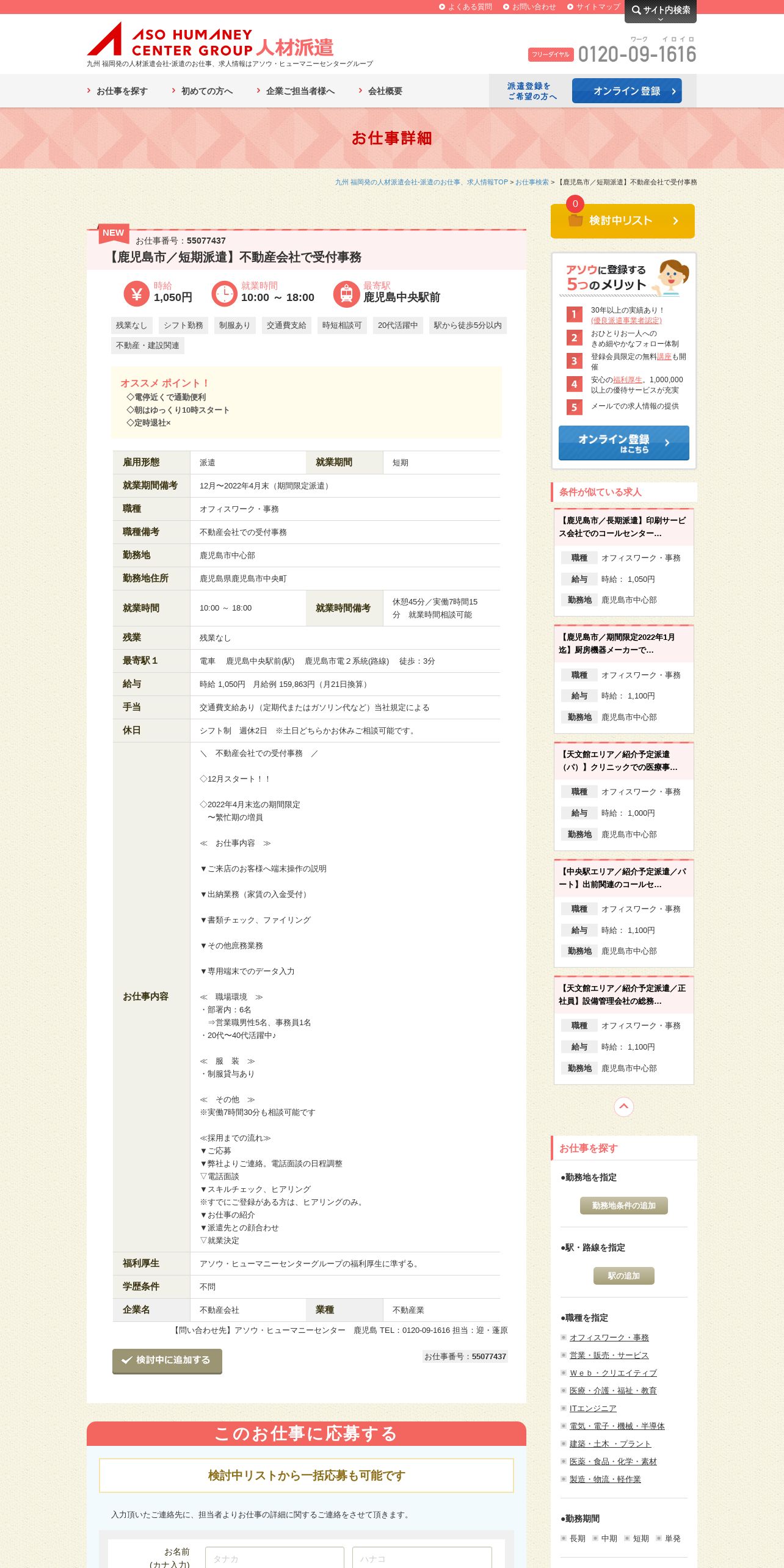Open 優良派遣事業者認定 link
784x1568 pixels.
click(626, 321)
